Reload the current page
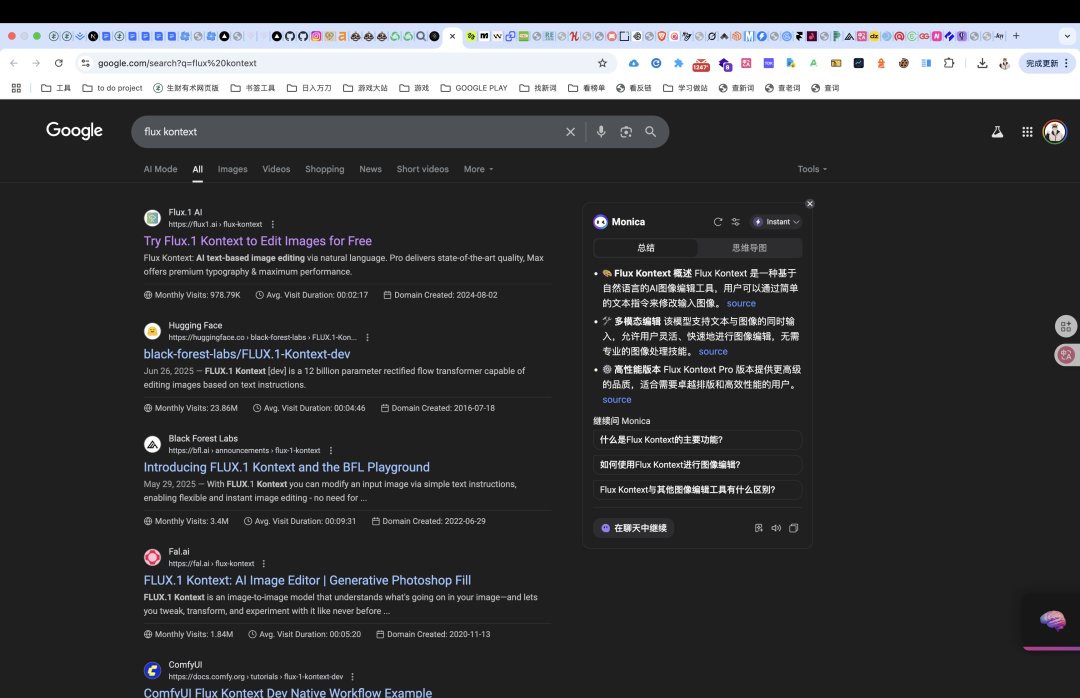 [x=59, y=63]
